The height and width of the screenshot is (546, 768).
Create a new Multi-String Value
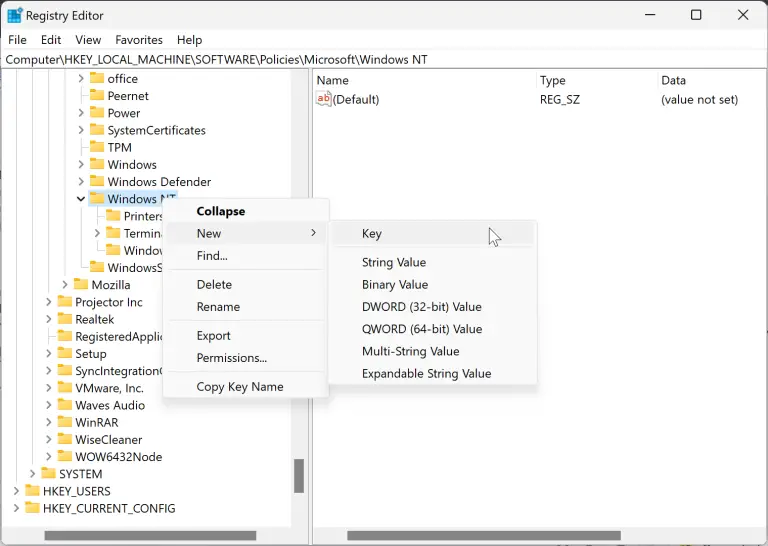coord(433,351)
